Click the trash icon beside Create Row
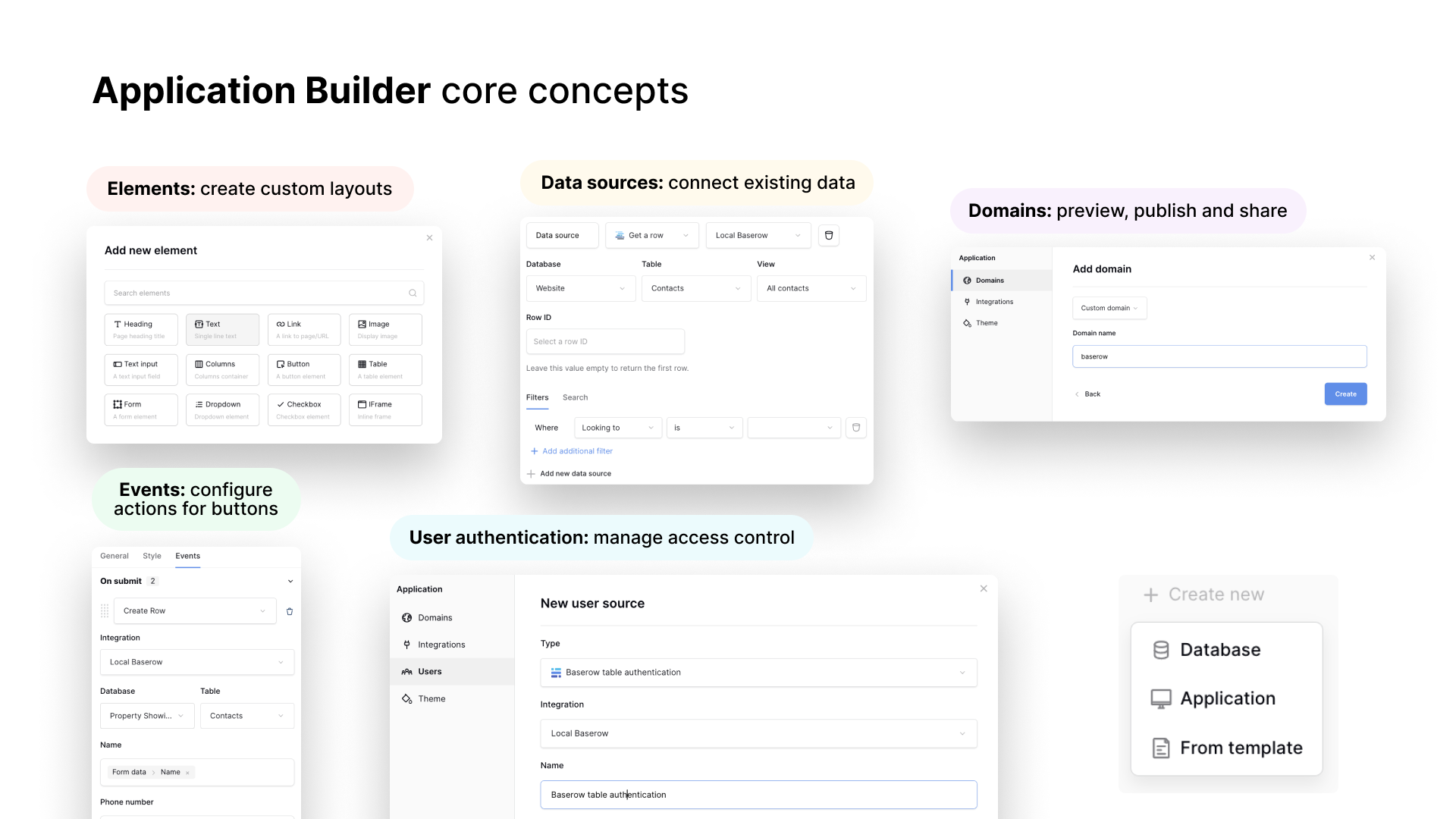Image resolution: width=1456 pixels, height=819 pixels. tap(289, 610)
